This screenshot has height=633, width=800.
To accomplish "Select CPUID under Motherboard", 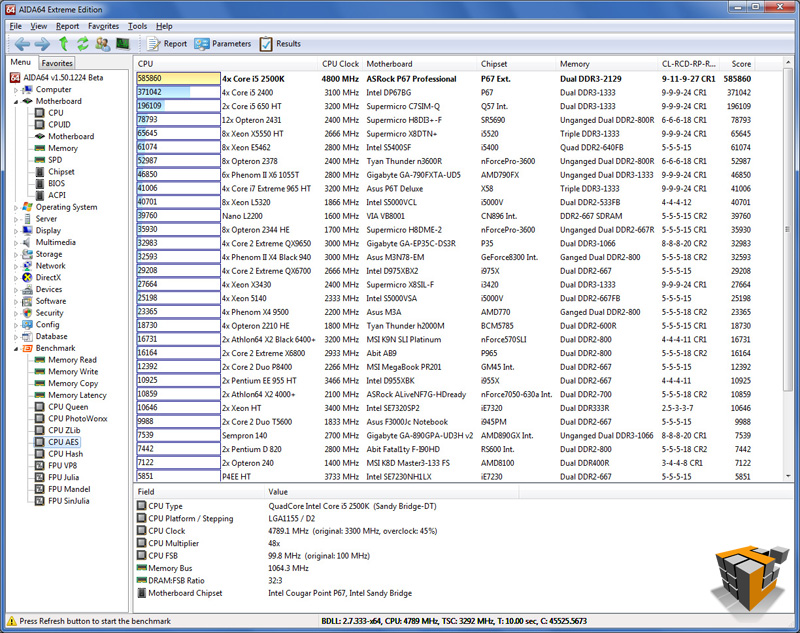I will (x=59, y=124).
